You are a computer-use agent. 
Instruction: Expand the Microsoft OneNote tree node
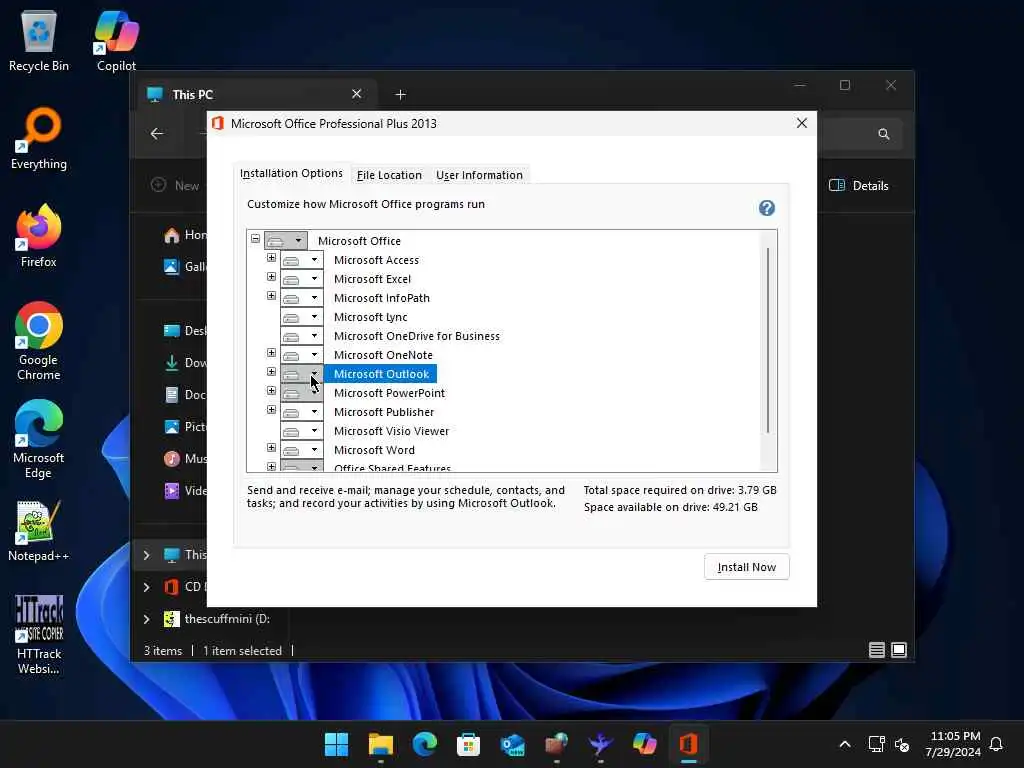(272, 353)
